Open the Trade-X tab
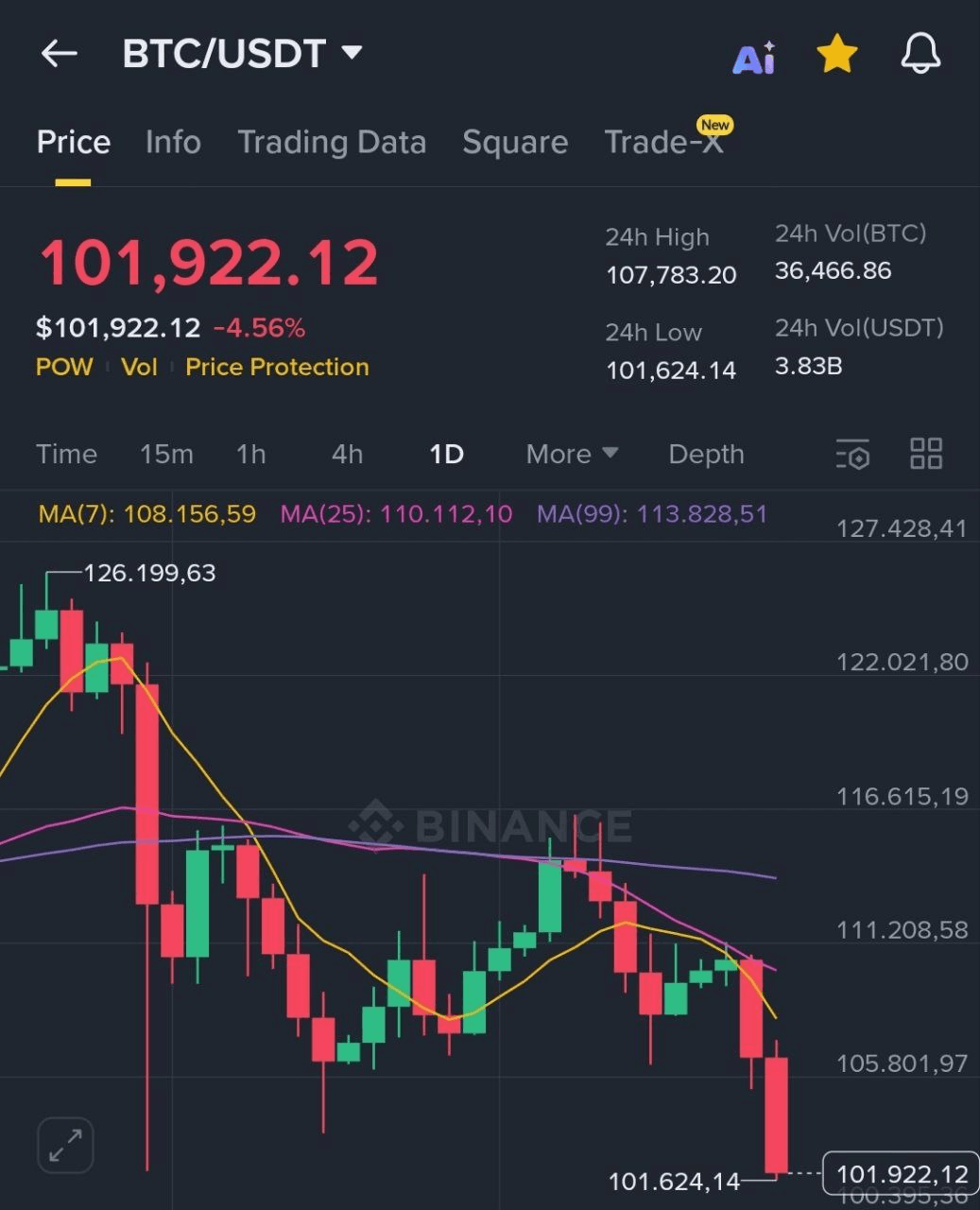This screenshot has width=980, height=1210. point(664,142)
